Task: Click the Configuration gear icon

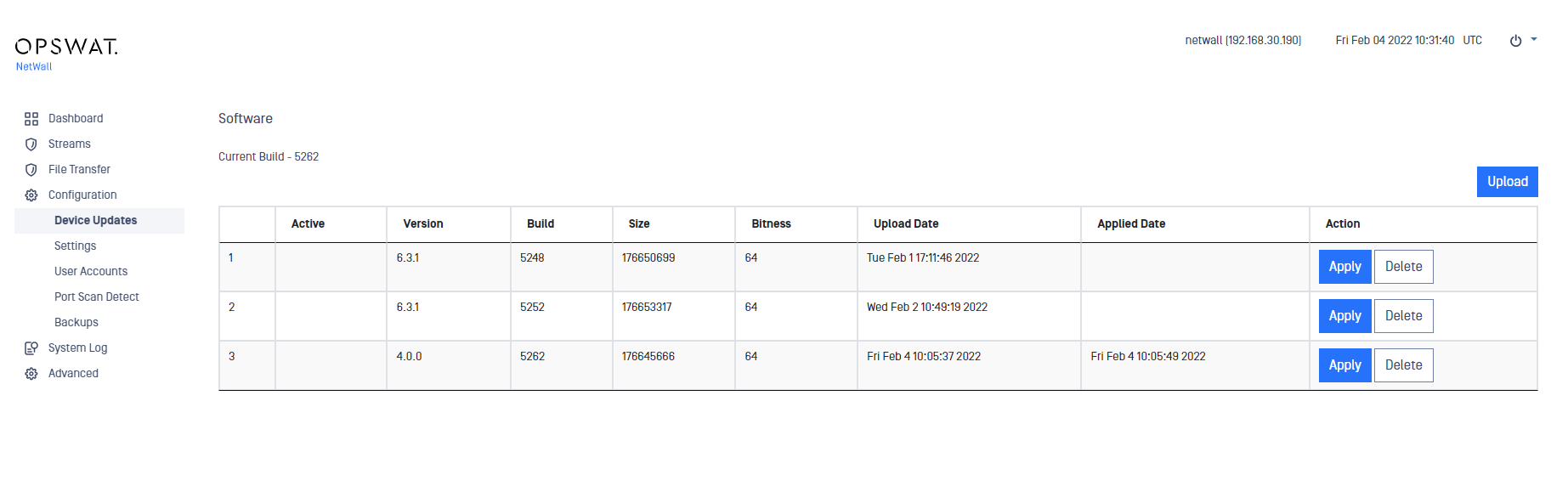Action: (31, 195)
